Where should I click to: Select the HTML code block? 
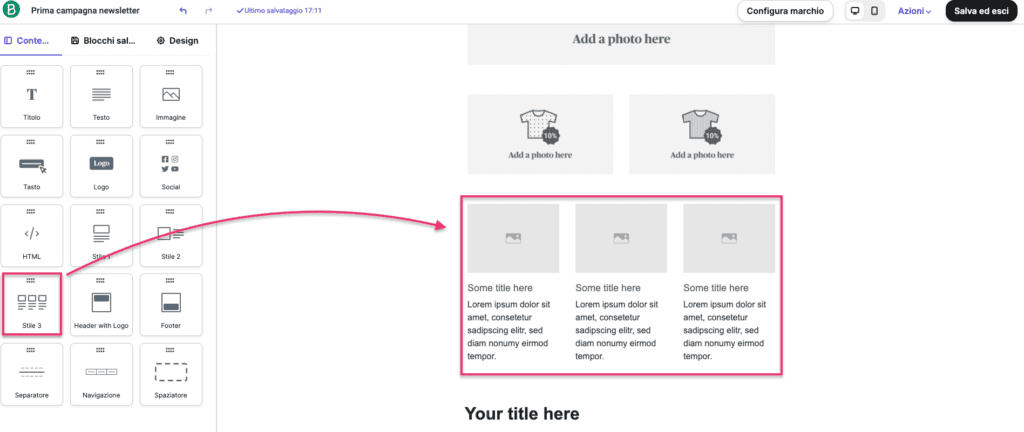tap(32, 236)
